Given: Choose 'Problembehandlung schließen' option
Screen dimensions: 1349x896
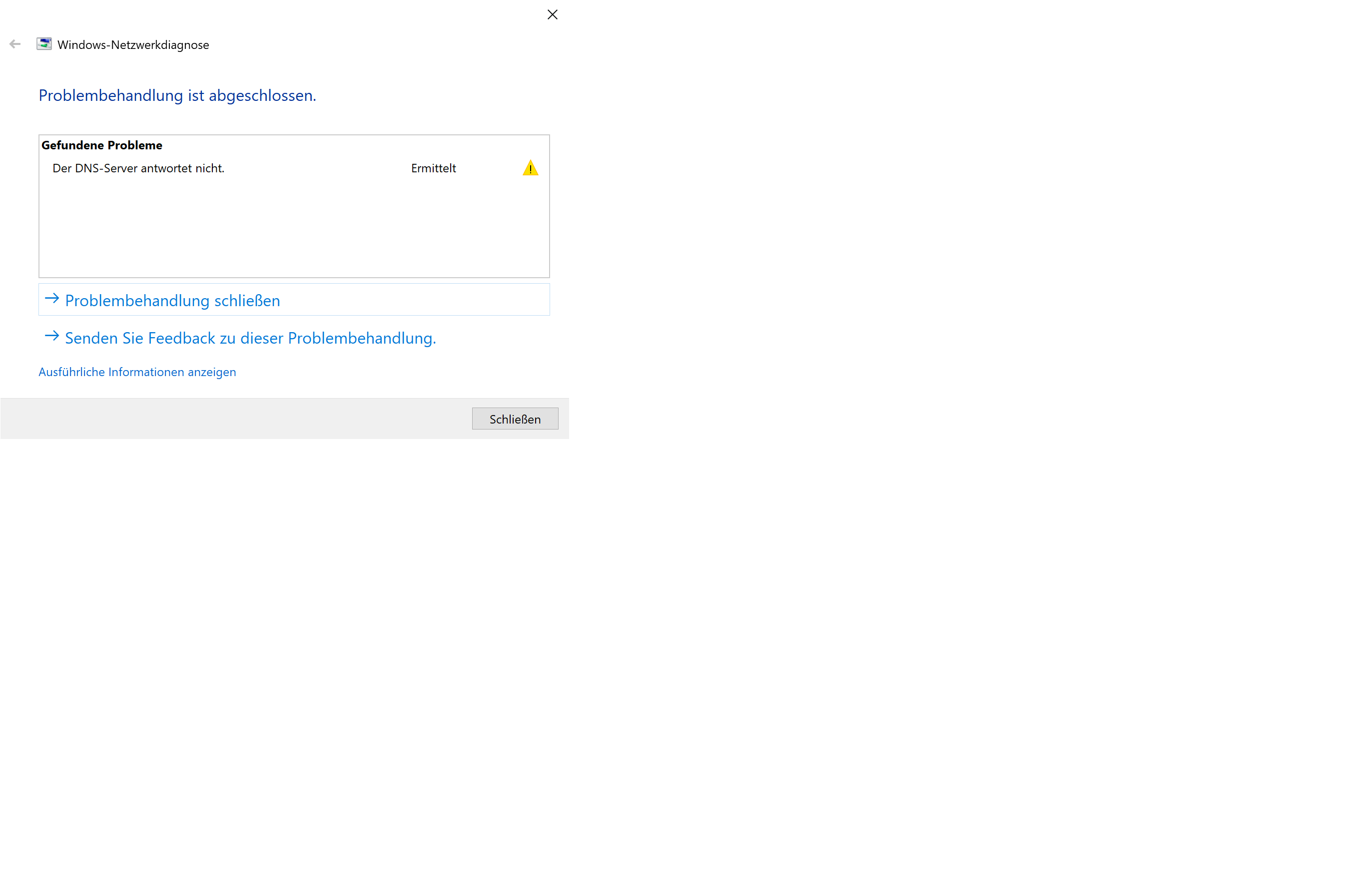Looking at the screenshot, I should pos(173,301).
